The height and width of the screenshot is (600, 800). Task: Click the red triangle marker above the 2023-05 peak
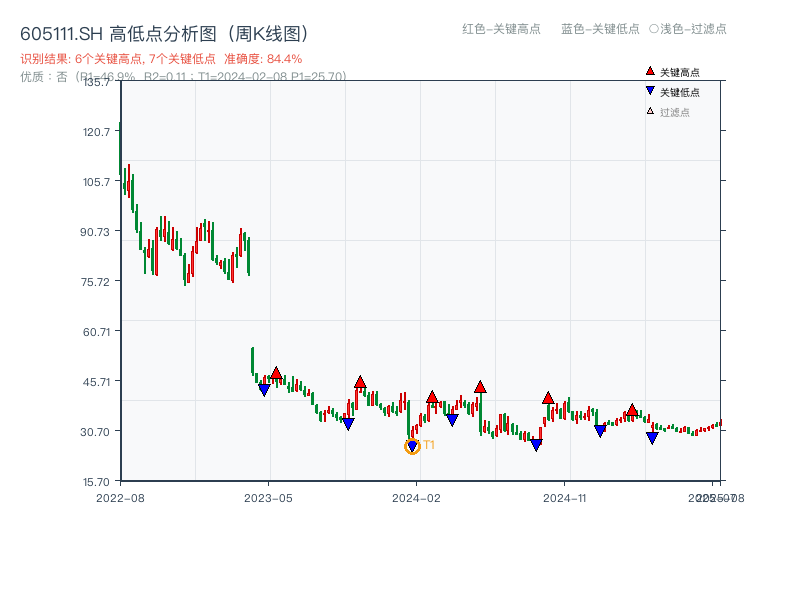tap(277, 371)
